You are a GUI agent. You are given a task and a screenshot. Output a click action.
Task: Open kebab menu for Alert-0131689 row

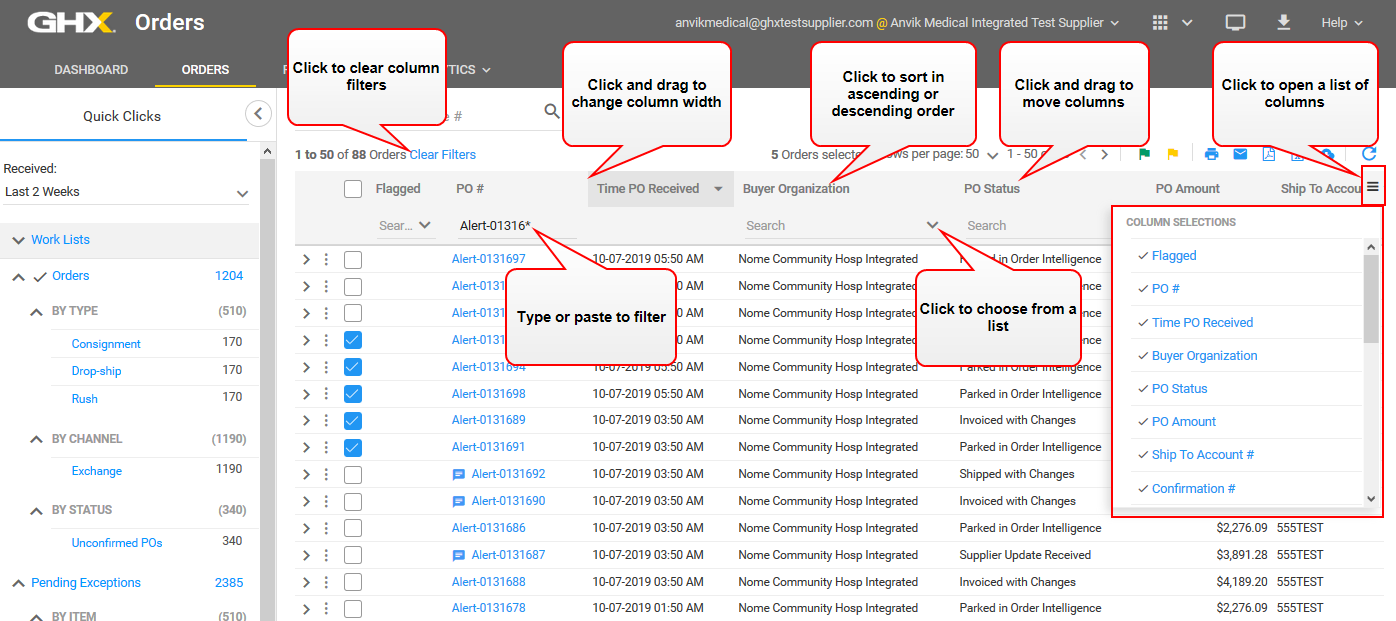326,420
